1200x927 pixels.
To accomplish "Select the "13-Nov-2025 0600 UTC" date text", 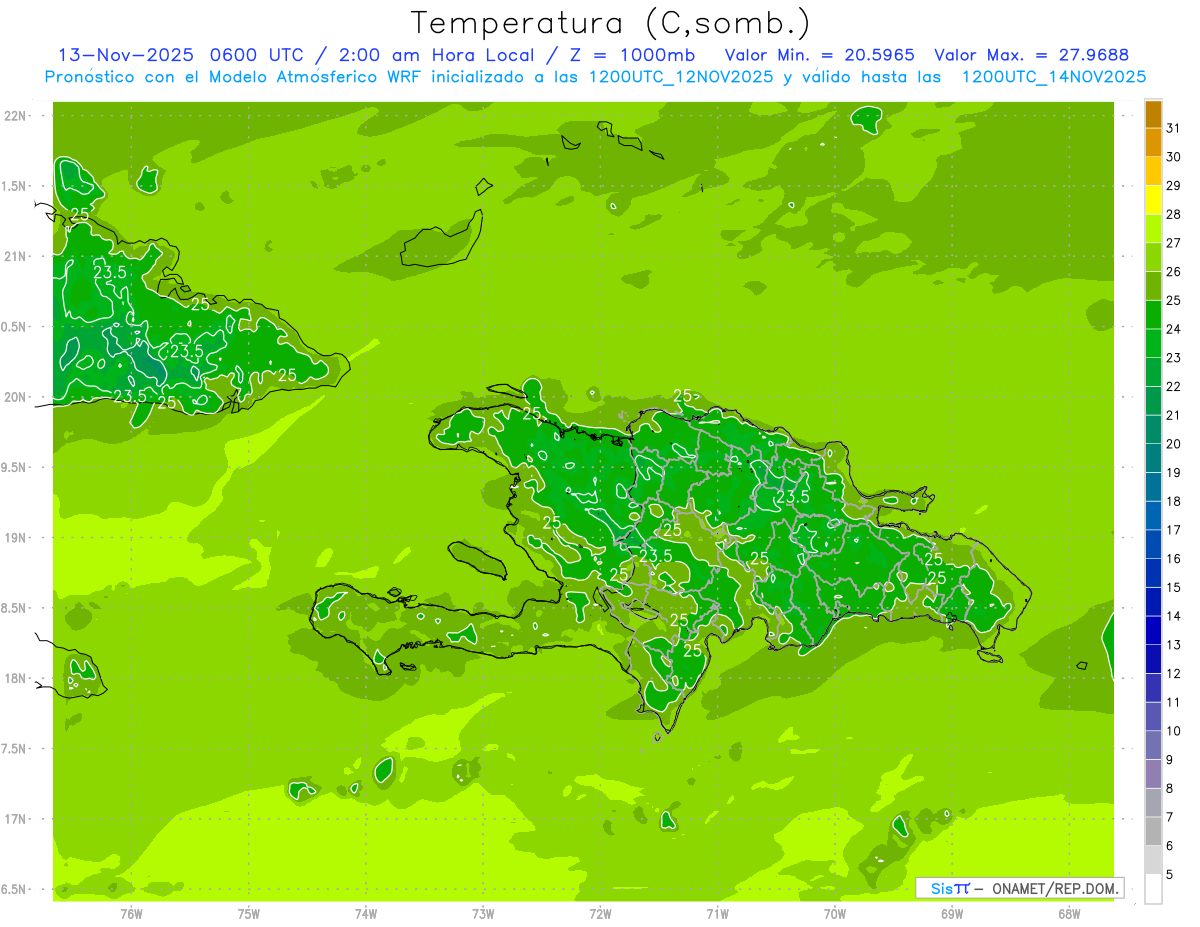I will [x=180, y=55].
